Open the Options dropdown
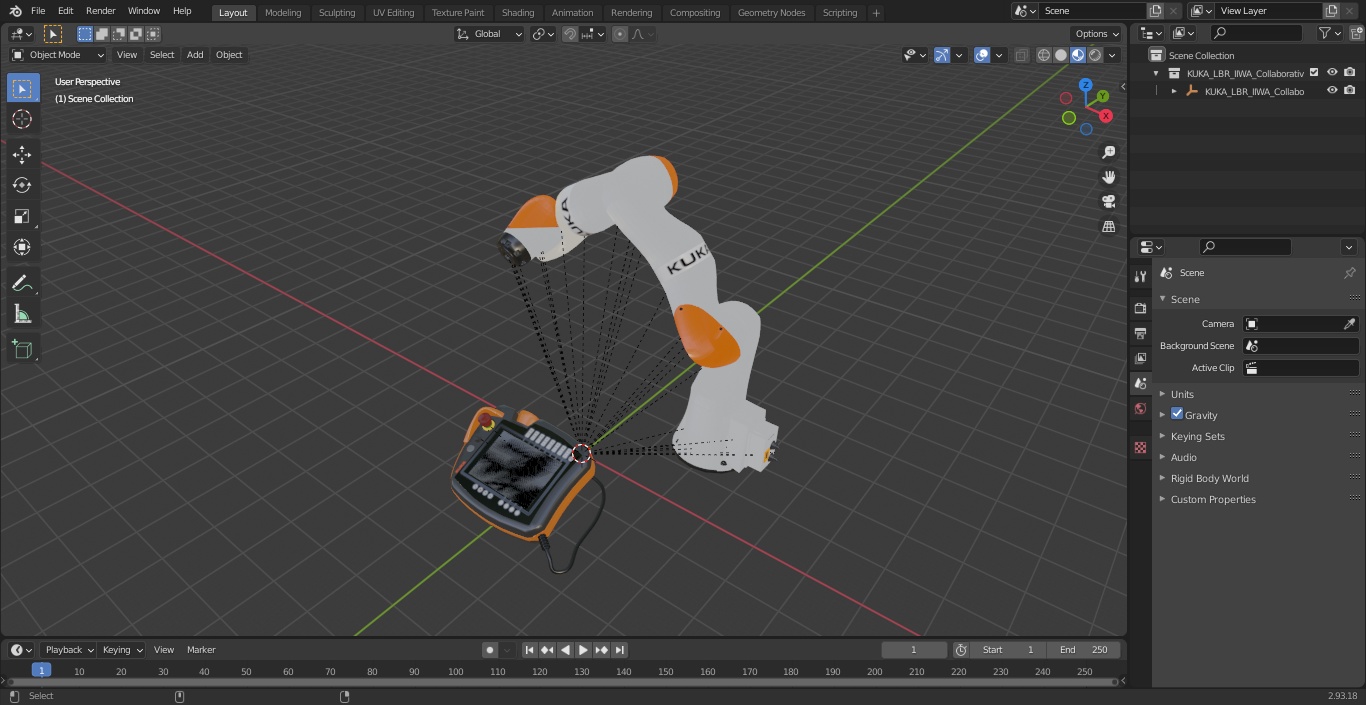 1097,34
